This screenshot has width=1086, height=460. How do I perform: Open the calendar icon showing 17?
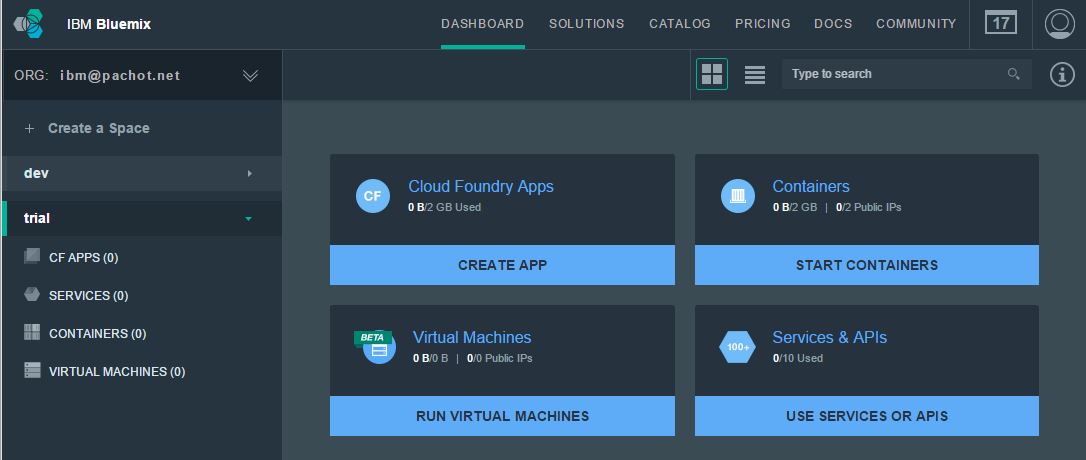tap(1000, 23)
